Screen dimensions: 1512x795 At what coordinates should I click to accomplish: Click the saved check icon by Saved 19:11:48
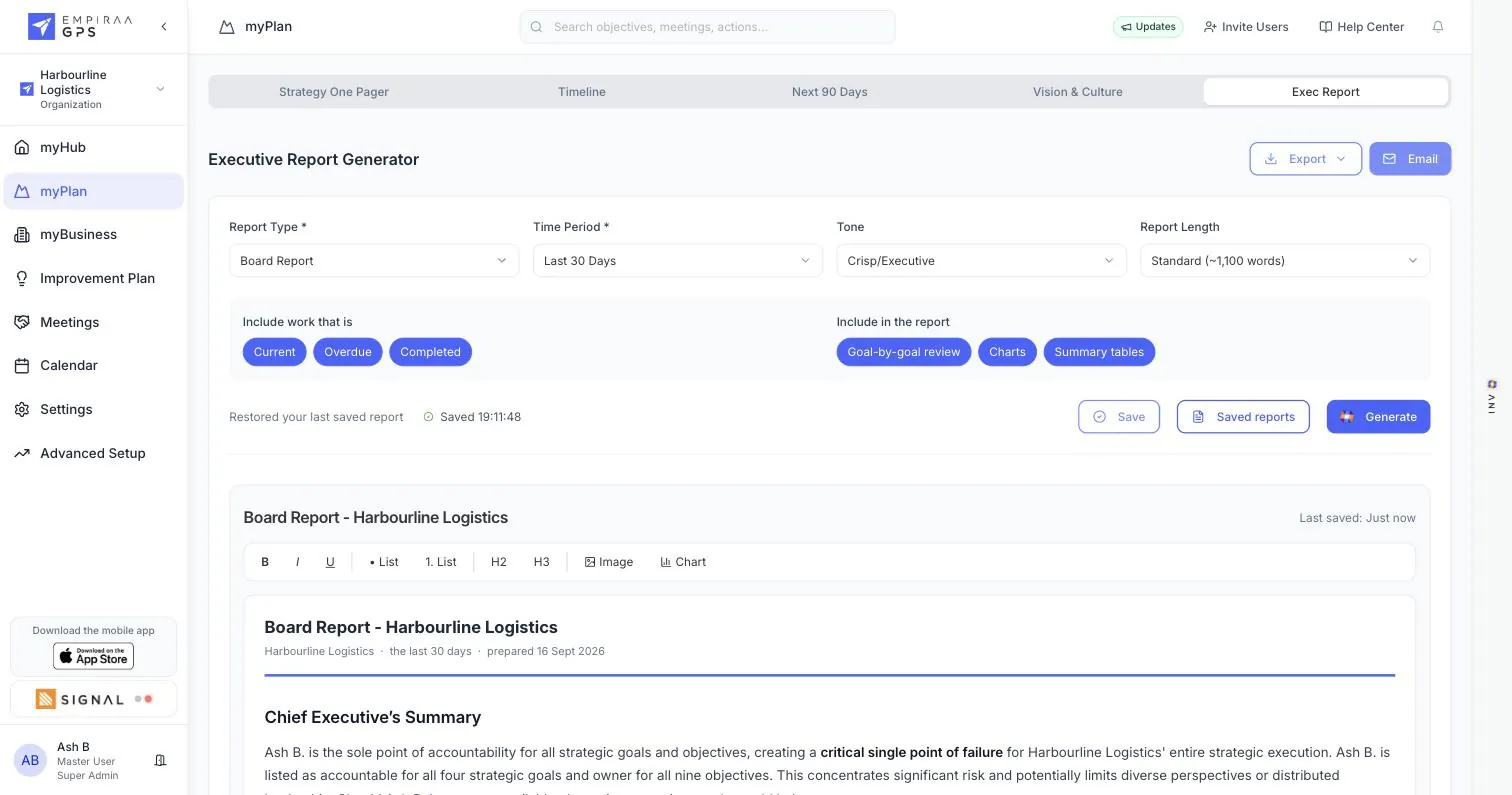pyautogui.click(x=428, y=417)
